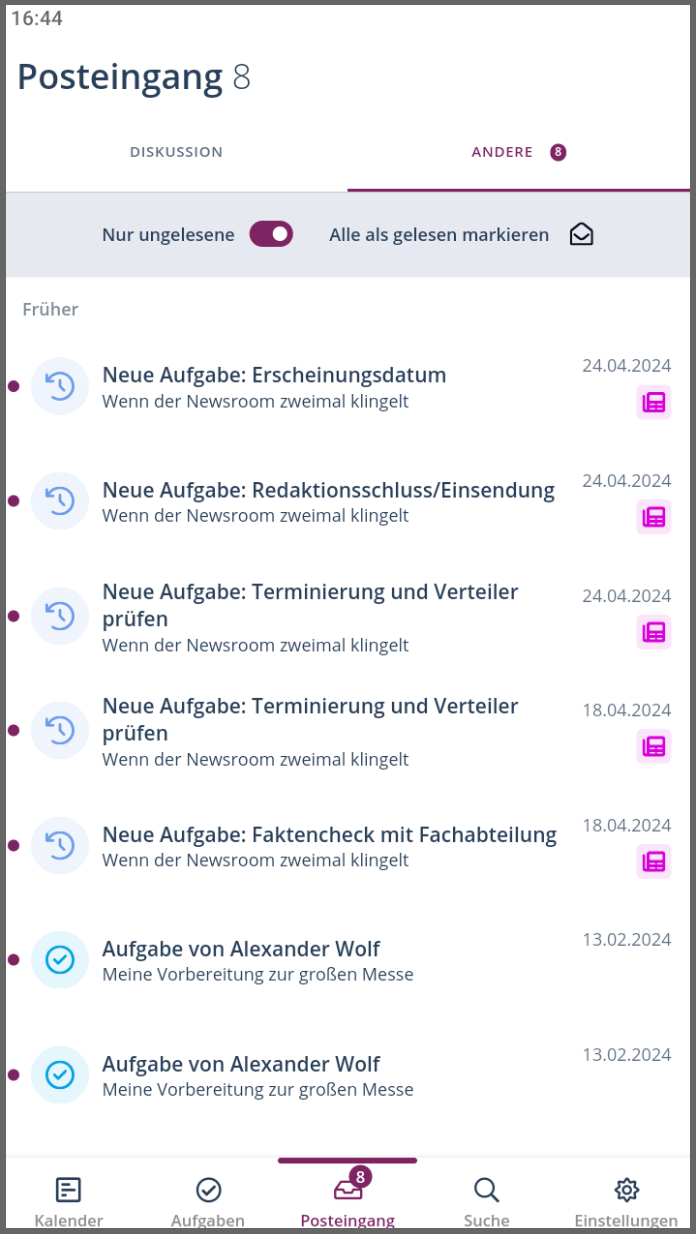Toggle the Nur ungelesene switch
696x1234 pixels.
pos(271,235)
